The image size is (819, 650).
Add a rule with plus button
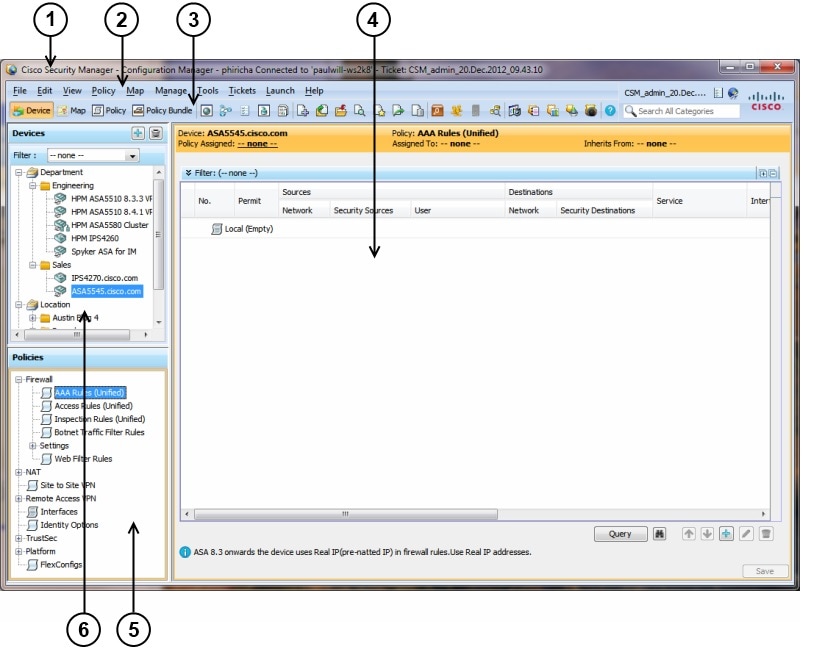coord(726,534)
